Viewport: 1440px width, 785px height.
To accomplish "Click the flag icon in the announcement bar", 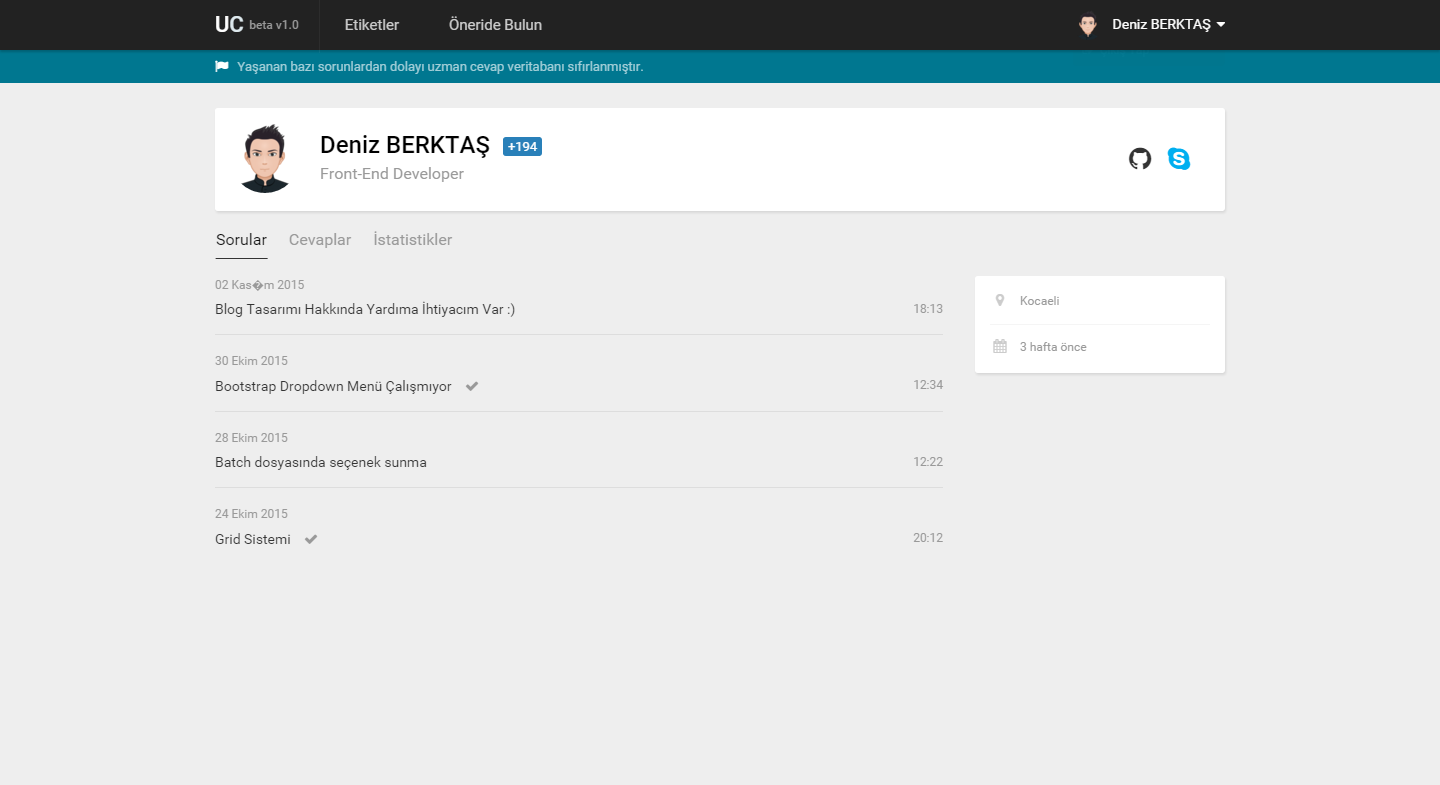I will [x=222, y=66].
